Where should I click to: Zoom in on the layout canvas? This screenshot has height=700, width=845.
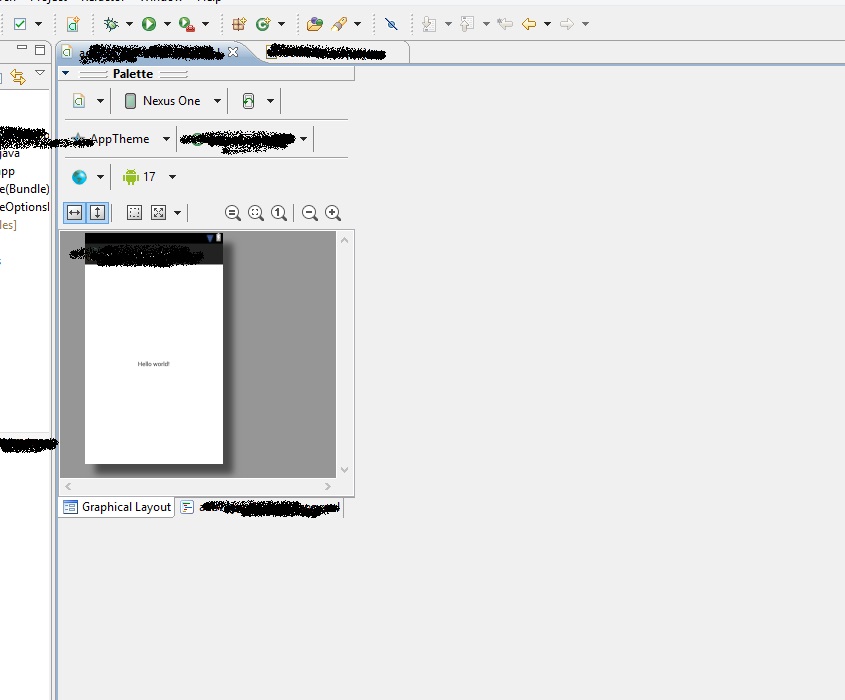[x=333, y=213]
